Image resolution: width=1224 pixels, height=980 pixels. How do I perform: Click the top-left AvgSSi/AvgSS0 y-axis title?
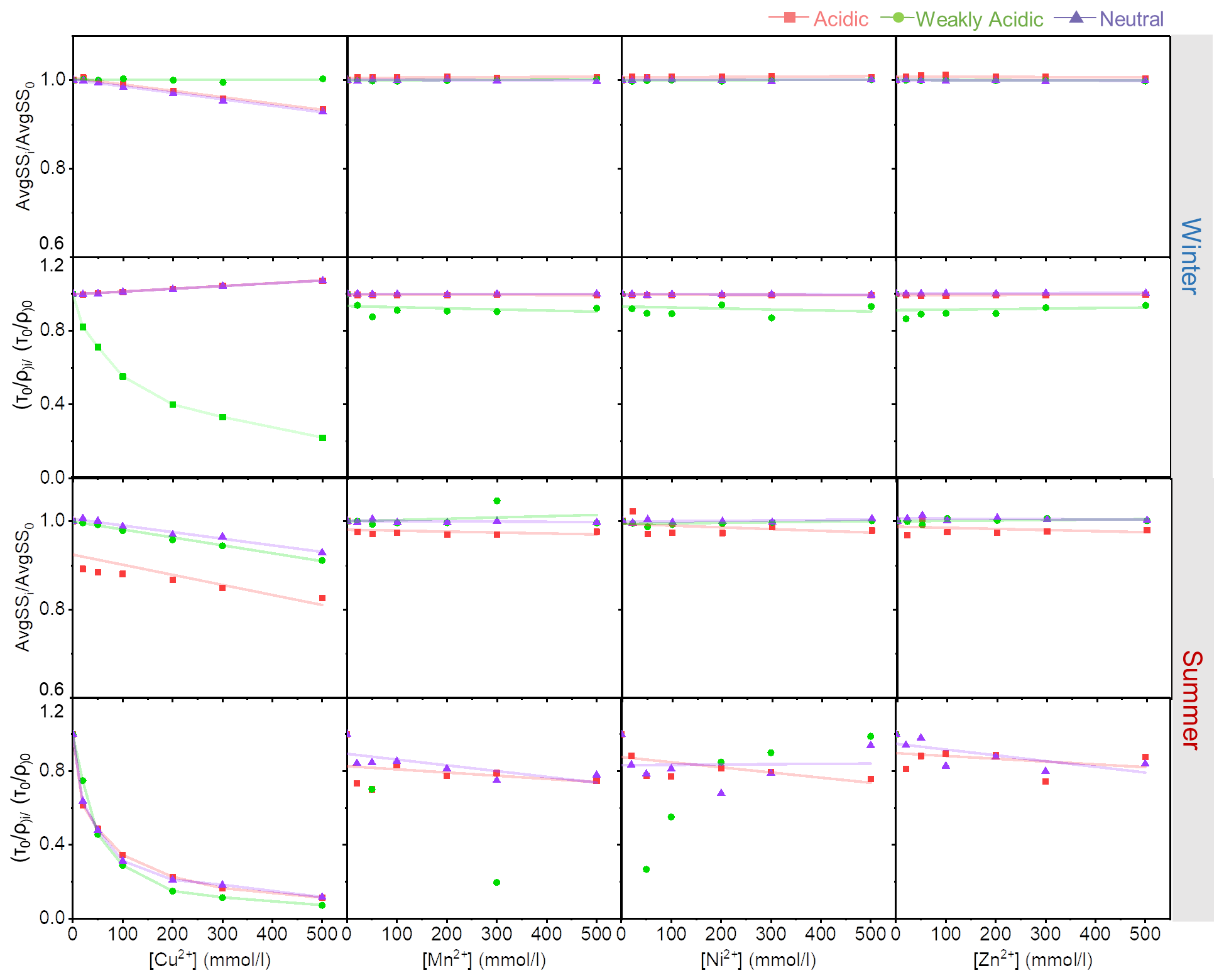pos(24,146)
